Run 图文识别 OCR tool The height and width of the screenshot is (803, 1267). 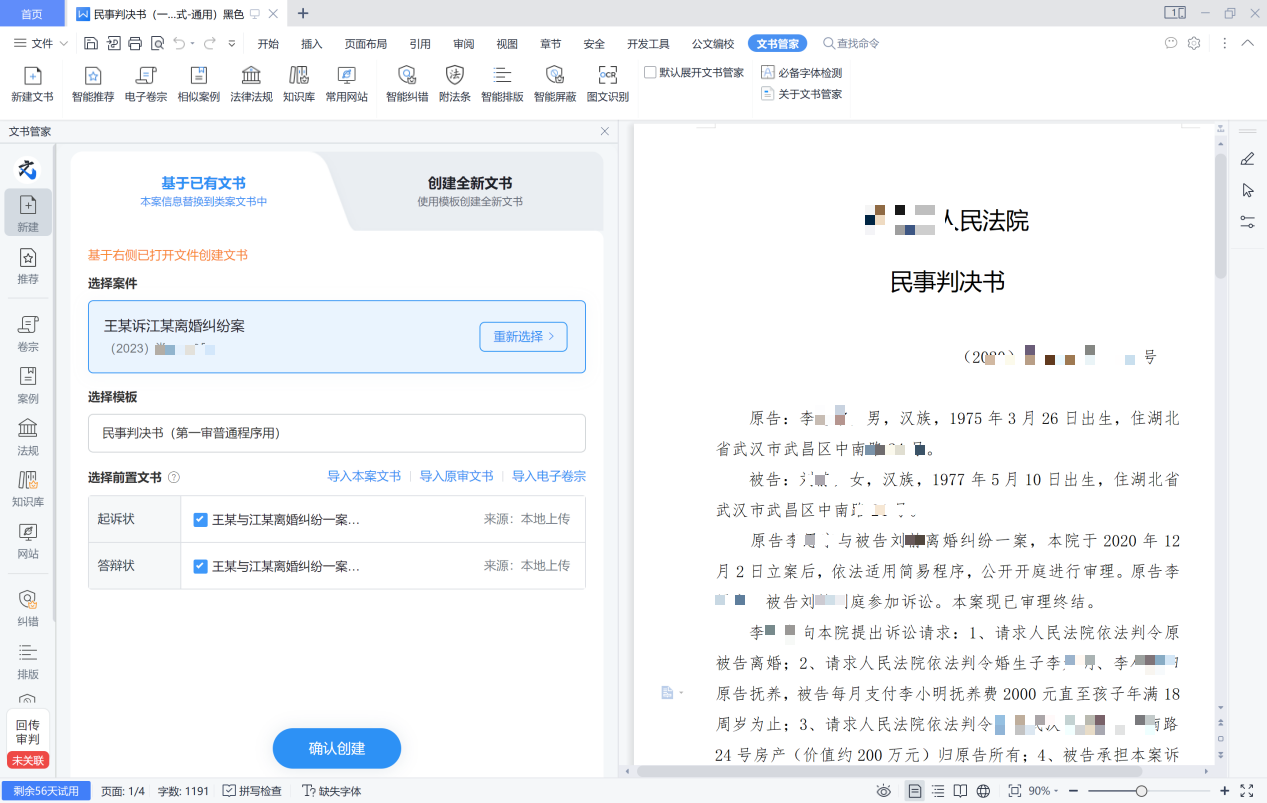(607, 84)
